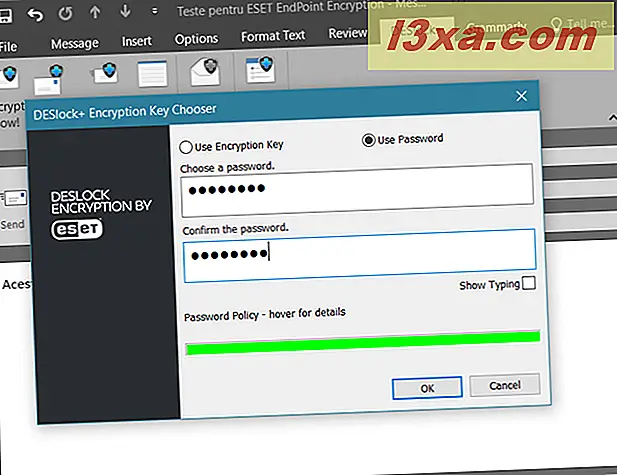Click the Cancel button

click(504, 385)
